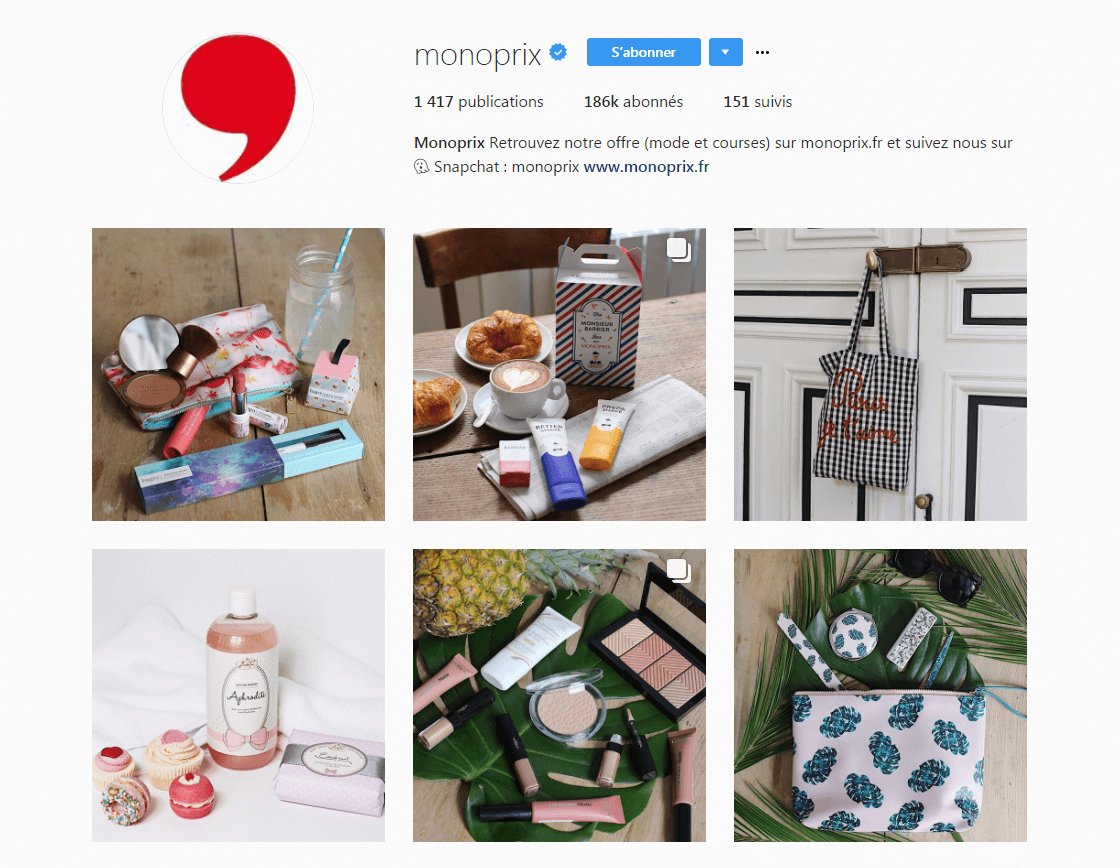Click the 1 417 publications count
Screen dimensions: 1120x868
pos(479,101)
